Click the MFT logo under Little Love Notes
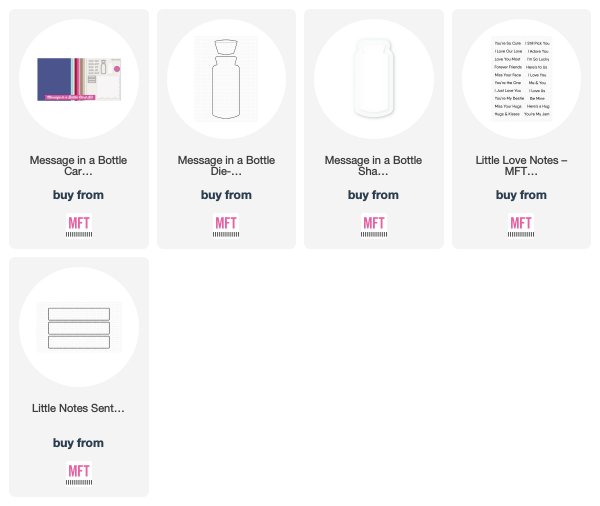The image size is (600, 506). [521, 225]
